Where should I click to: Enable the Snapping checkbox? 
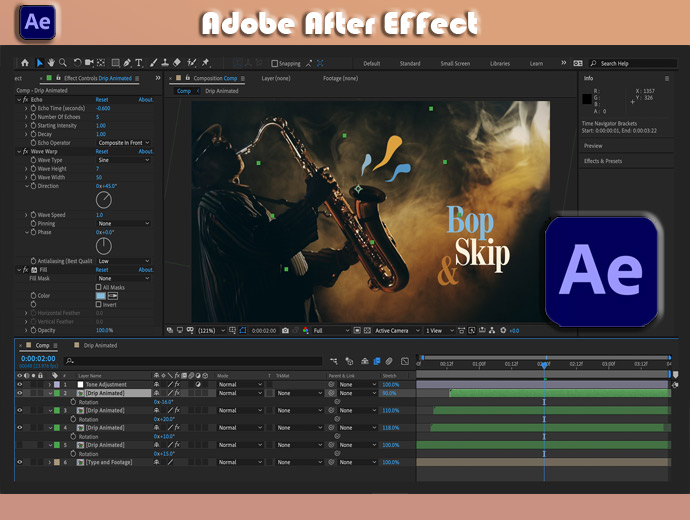(275, 63)
